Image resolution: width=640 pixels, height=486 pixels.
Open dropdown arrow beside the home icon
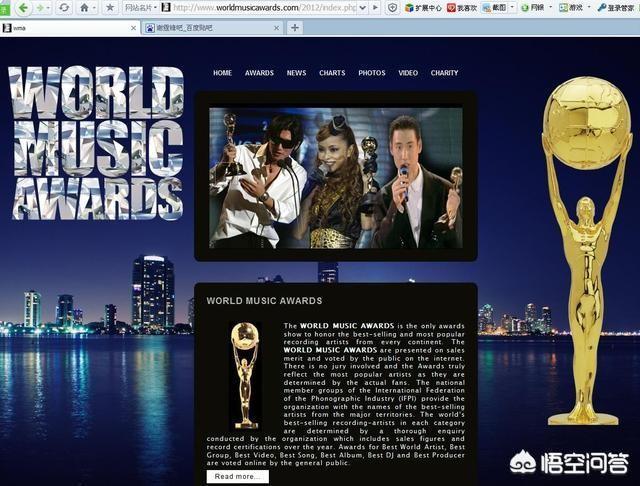(94, 8)
